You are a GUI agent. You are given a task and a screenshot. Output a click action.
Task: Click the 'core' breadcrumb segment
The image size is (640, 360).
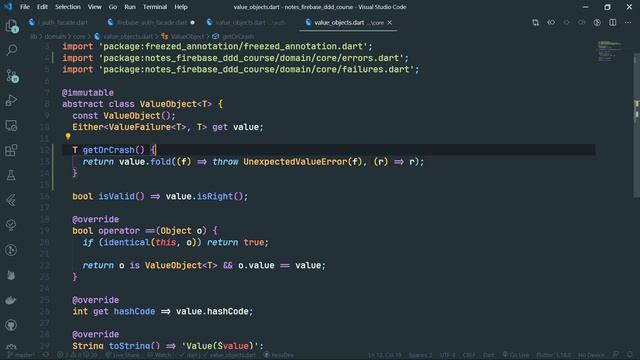[79, 36]
